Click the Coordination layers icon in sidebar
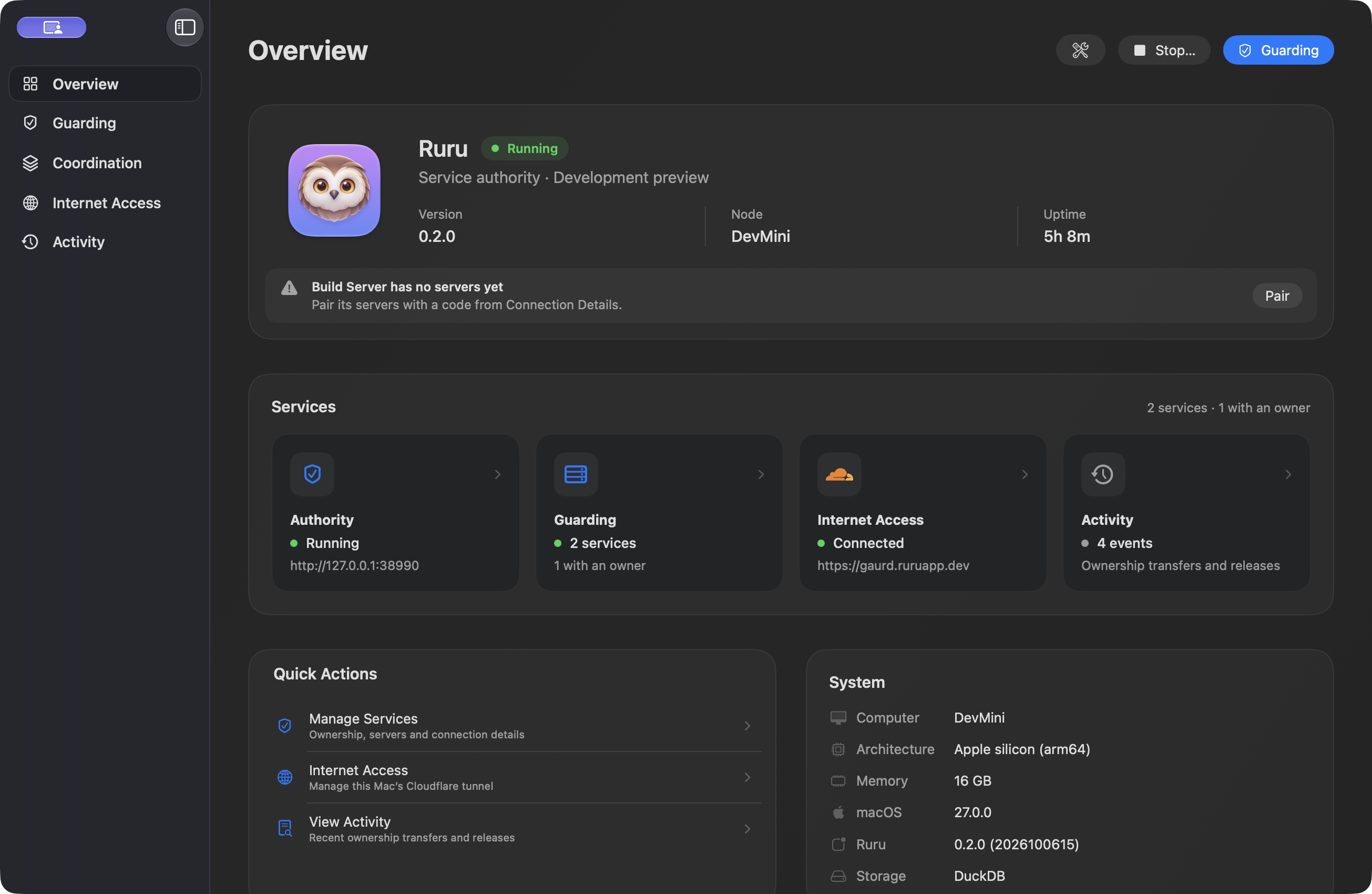This screenshot has width=1372, height=894. 30,163
